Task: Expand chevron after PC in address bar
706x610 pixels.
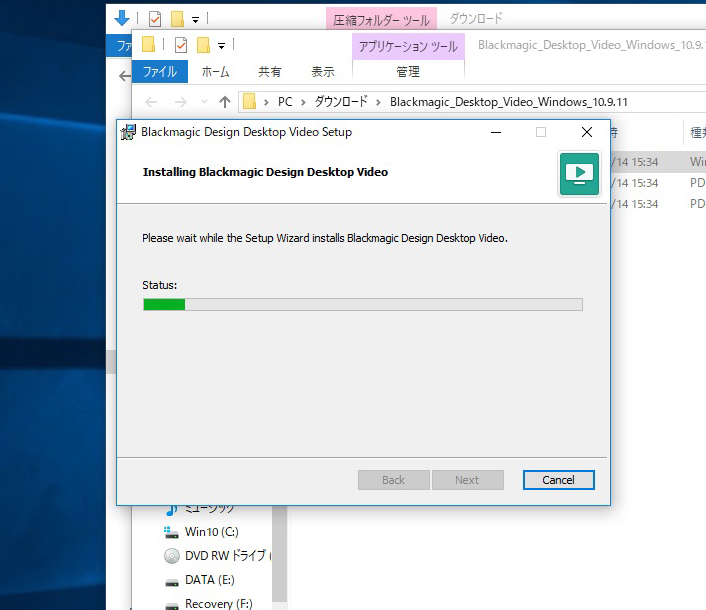Action: 303,103
